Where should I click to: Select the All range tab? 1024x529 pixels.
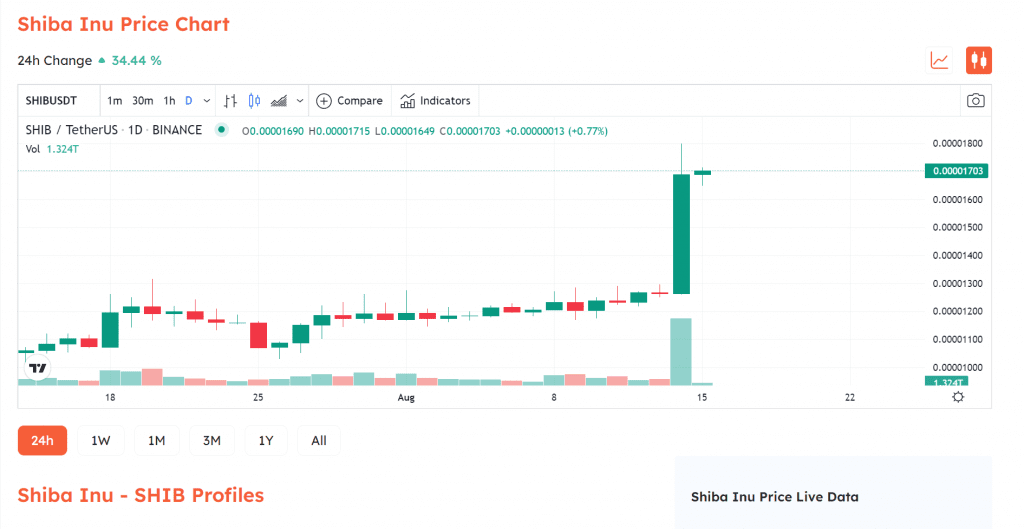coord(319,440)
